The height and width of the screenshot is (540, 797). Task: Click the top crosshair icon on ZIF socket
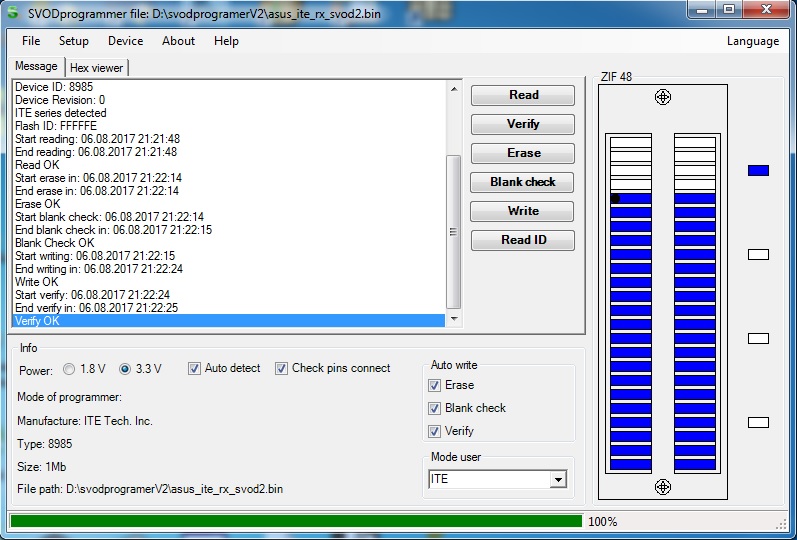[662, 97]
